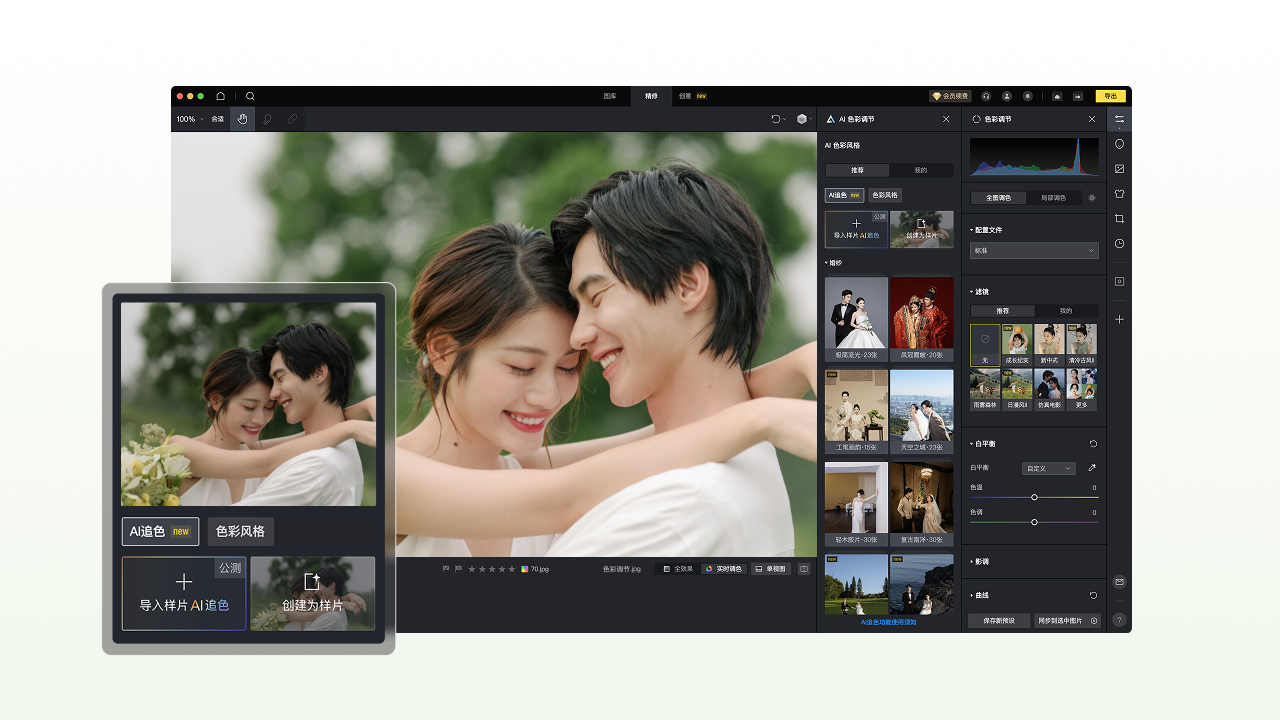1280x720 pixels.
Task: Open the 白平衡 custom preset dropdown
Action: pos(1048,467)
